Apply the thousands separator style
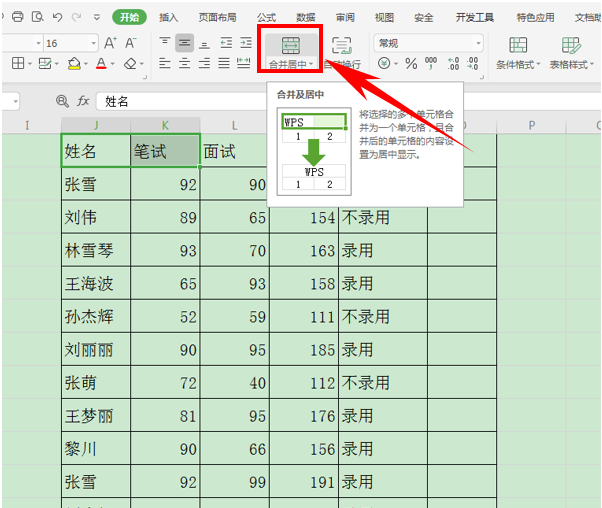 (431, 63)
